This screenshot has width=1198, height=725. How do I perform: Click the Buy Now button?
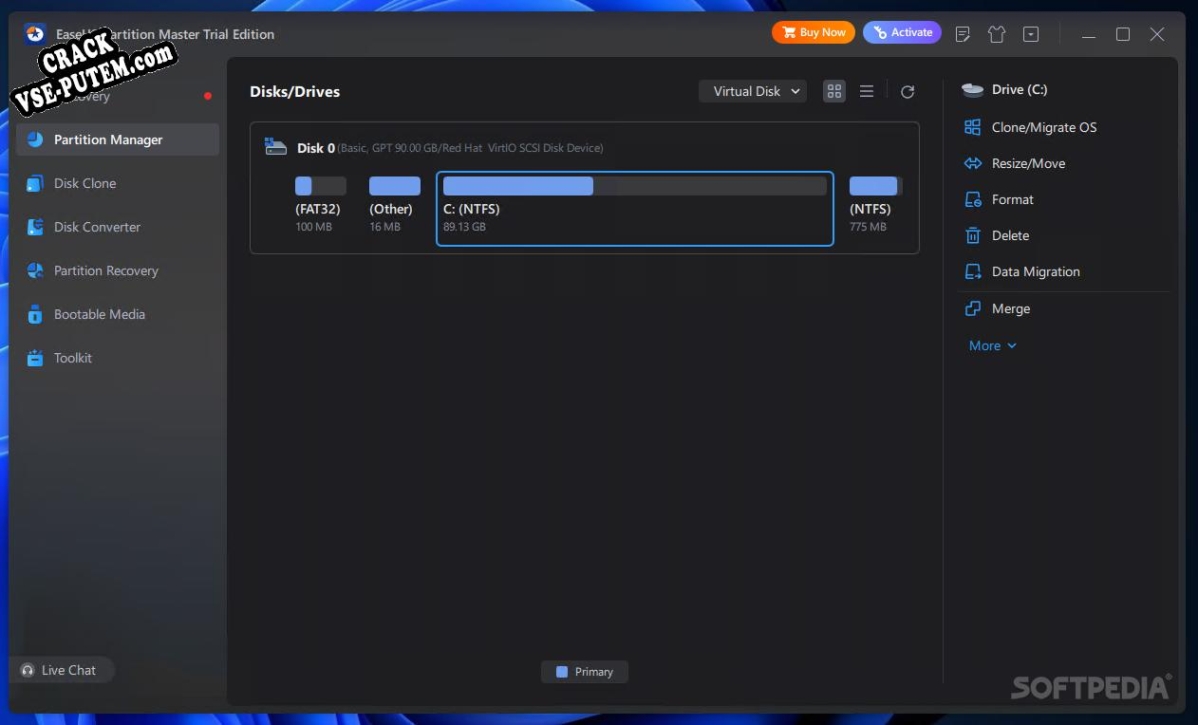(813, 32)
